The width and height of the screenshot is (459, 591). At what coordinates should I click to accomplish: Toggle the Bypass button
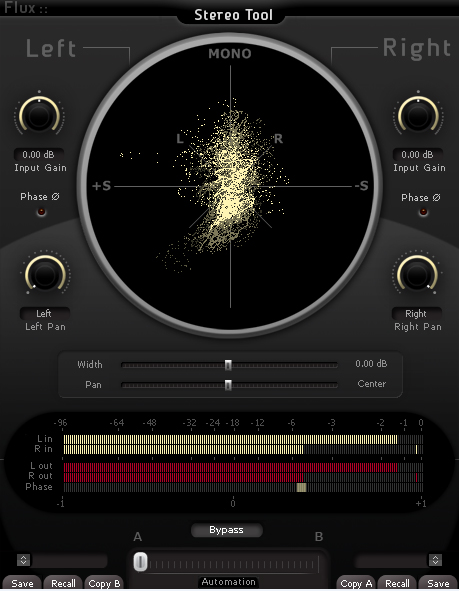pos(226,530)
